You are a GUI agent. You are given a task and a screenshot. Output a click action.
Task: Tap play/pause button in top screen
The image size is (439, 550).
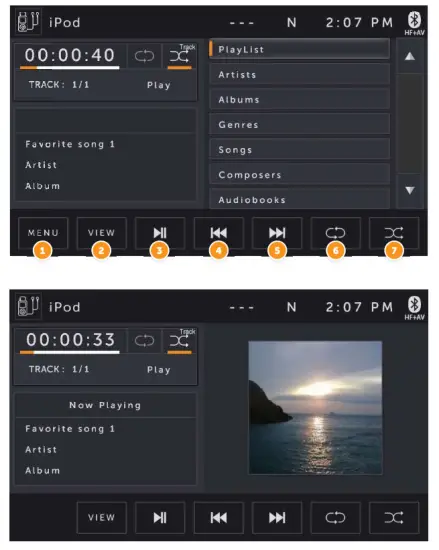[x=160, y=233]
